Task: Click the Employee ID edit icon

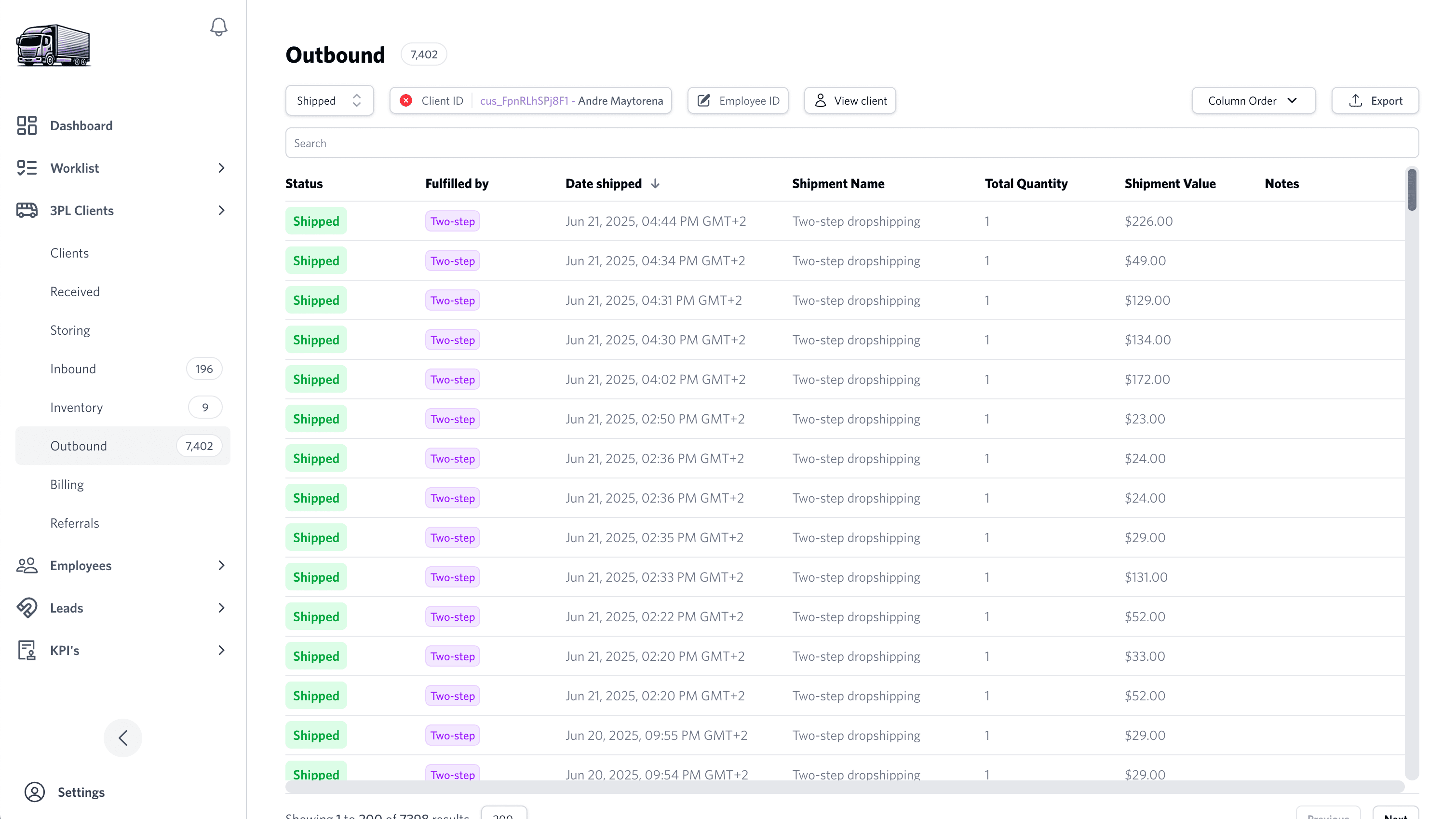Action: click(x=704, y=101)
